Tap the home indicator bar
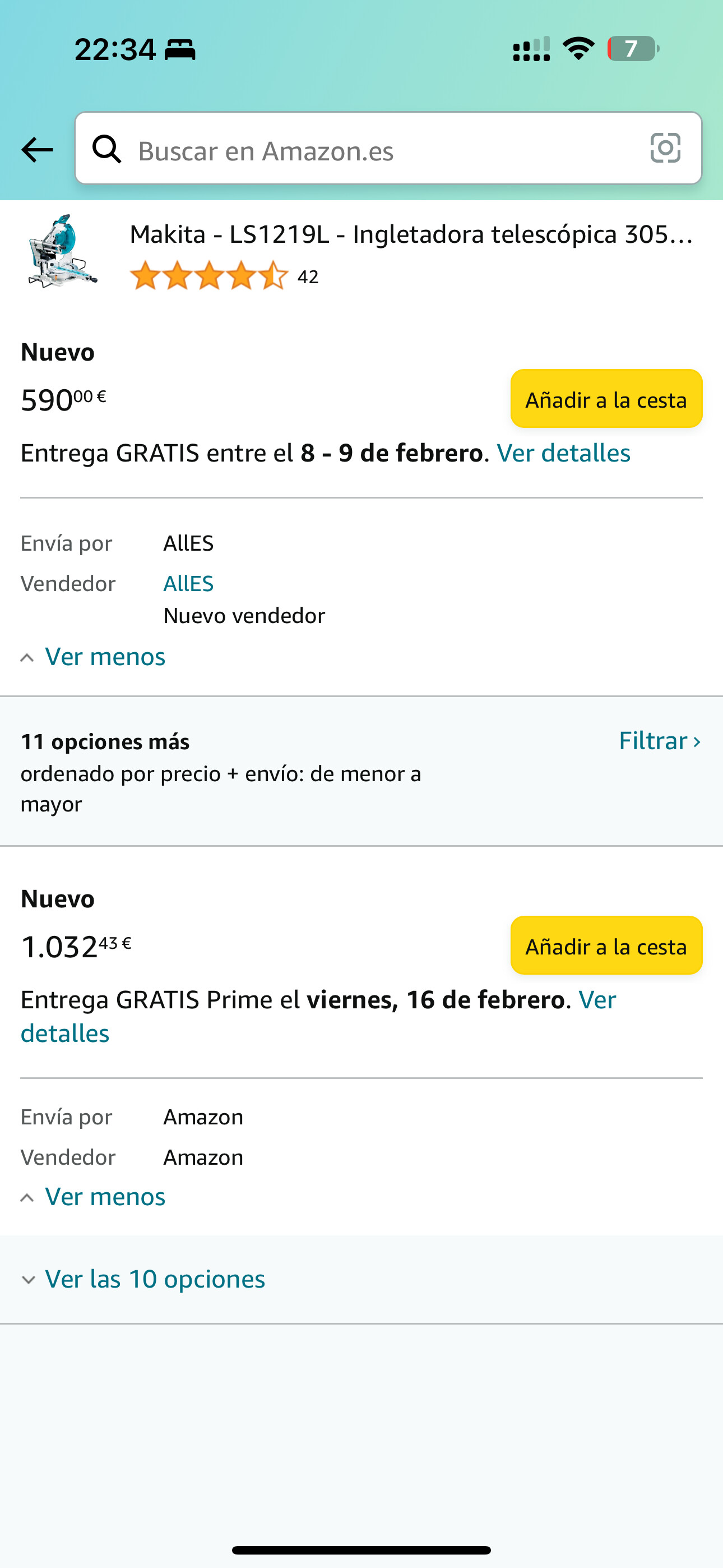 [x=361, y=1549]
